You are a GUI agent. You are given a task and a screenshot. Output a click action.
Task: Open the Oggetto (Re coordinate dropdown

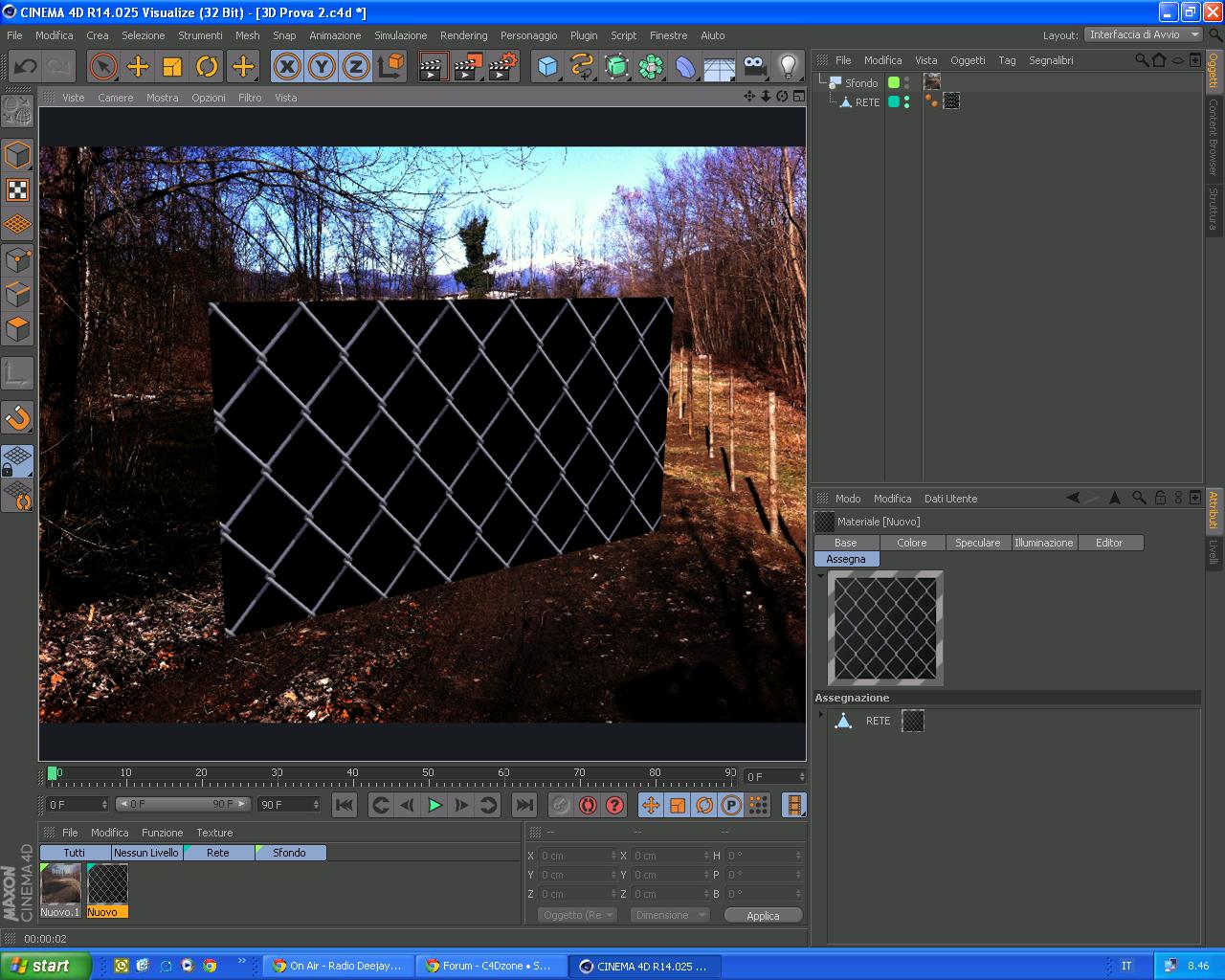(x=577, y=915)
